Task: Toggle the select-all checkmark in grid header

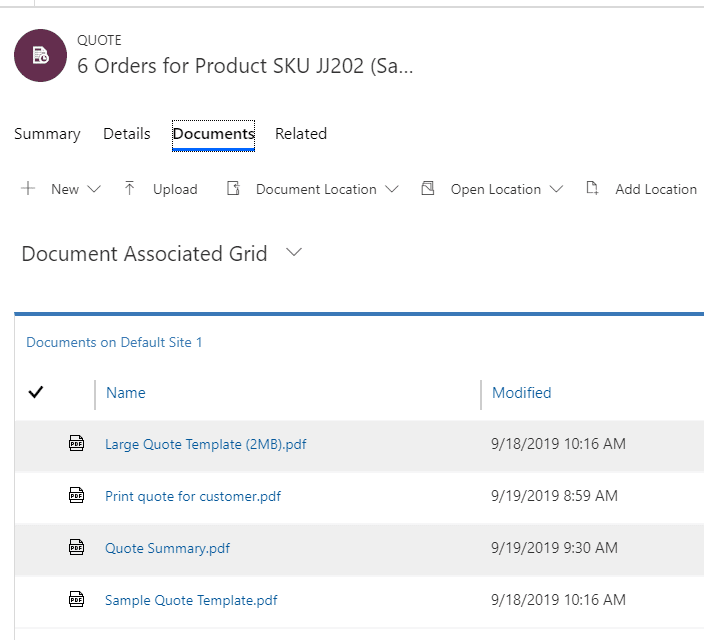Action: coord(36,393)
